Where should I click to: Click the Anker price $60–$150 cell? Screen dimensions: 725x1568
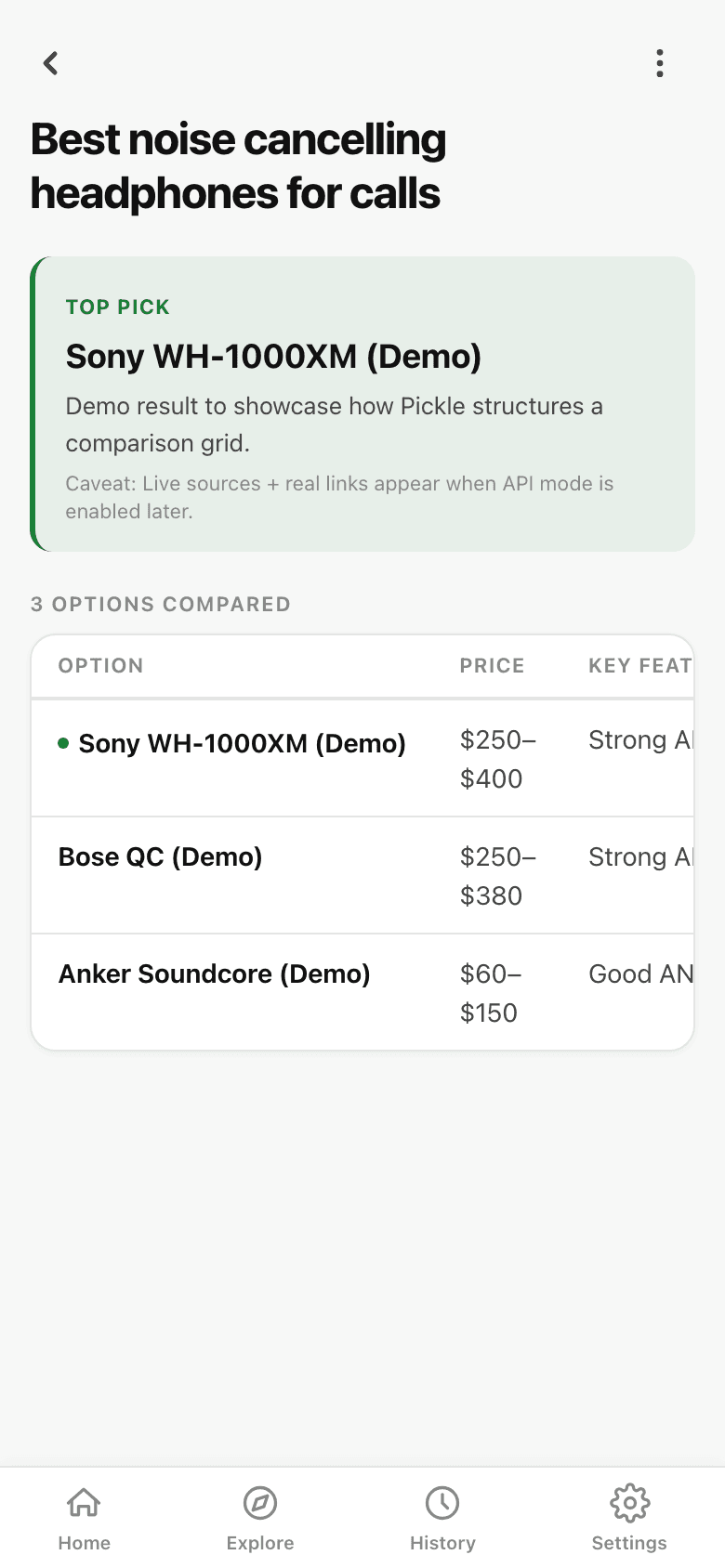(491, 993)
